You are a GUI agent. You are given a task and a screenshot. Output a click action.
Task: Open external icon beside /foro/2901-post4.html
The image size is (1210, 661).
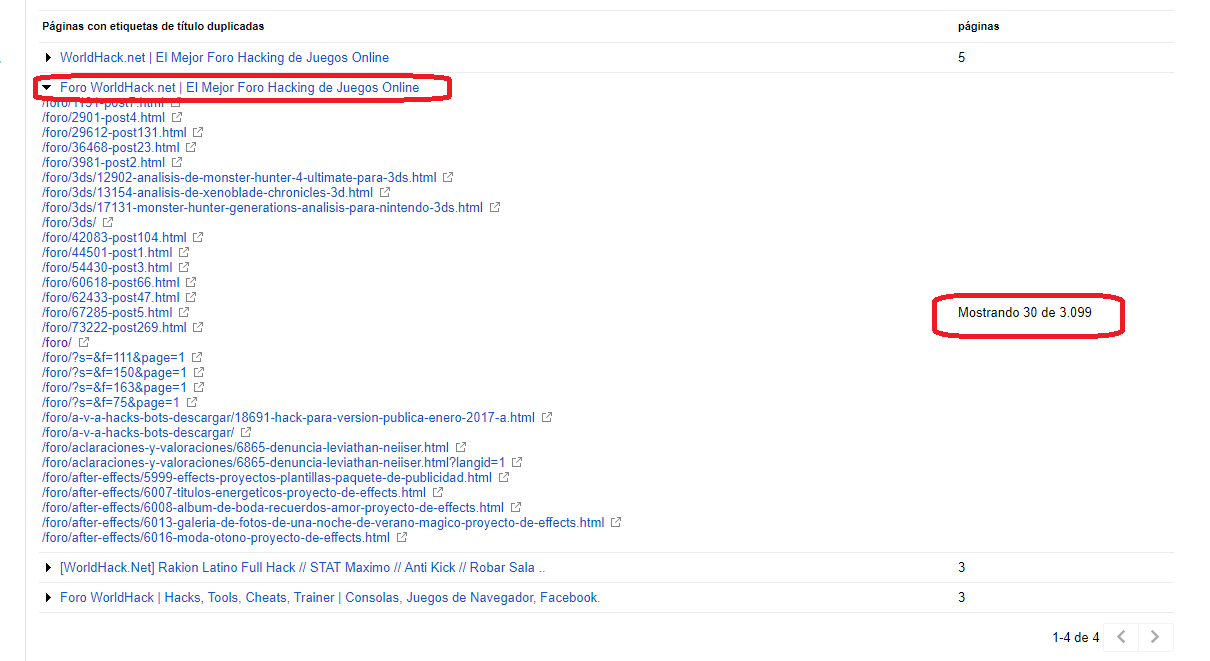[177, 117]
